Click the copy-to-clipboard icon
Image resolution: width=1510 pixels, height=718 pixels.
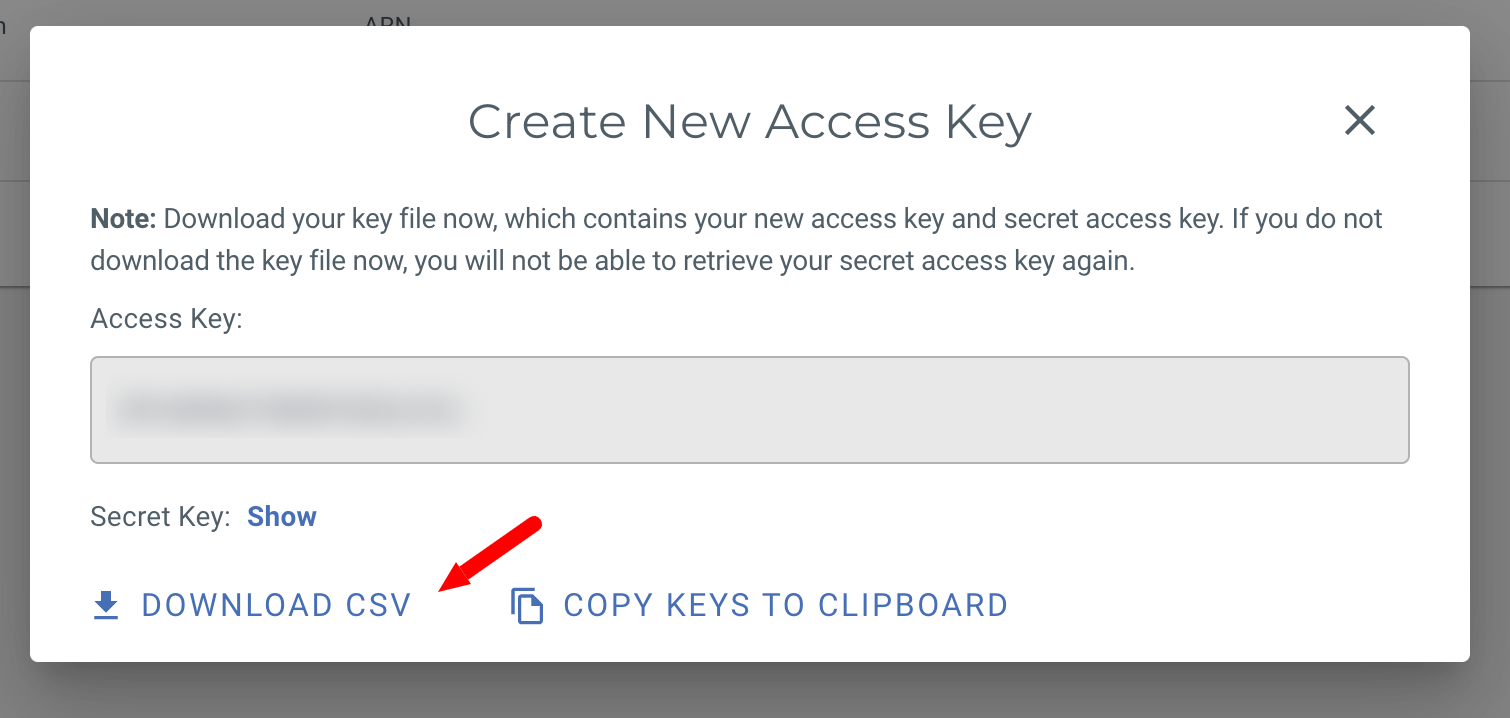[x=527, y=606]
